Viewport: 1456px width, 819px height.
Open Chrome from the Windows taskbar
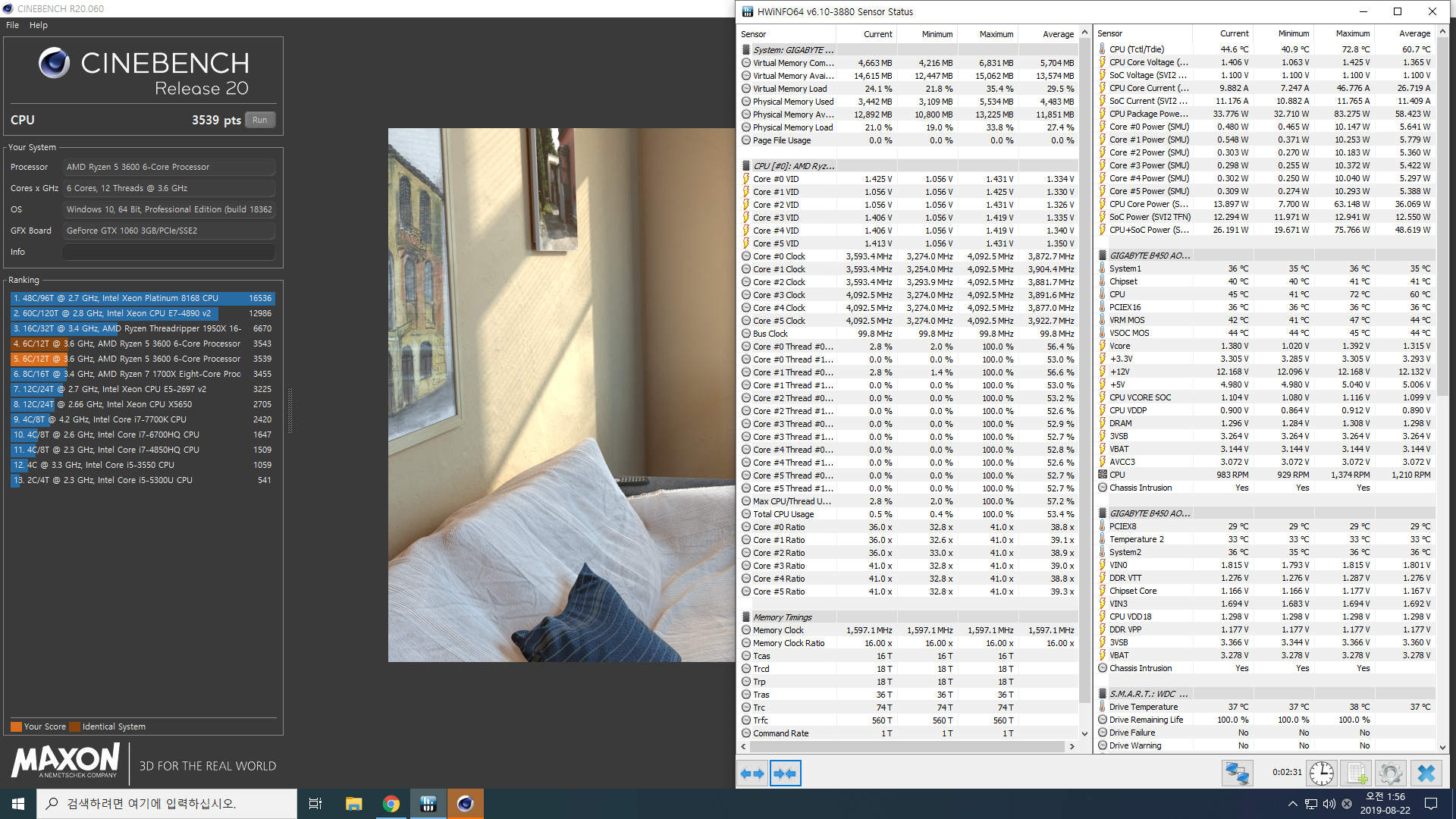tap(391, 804)
